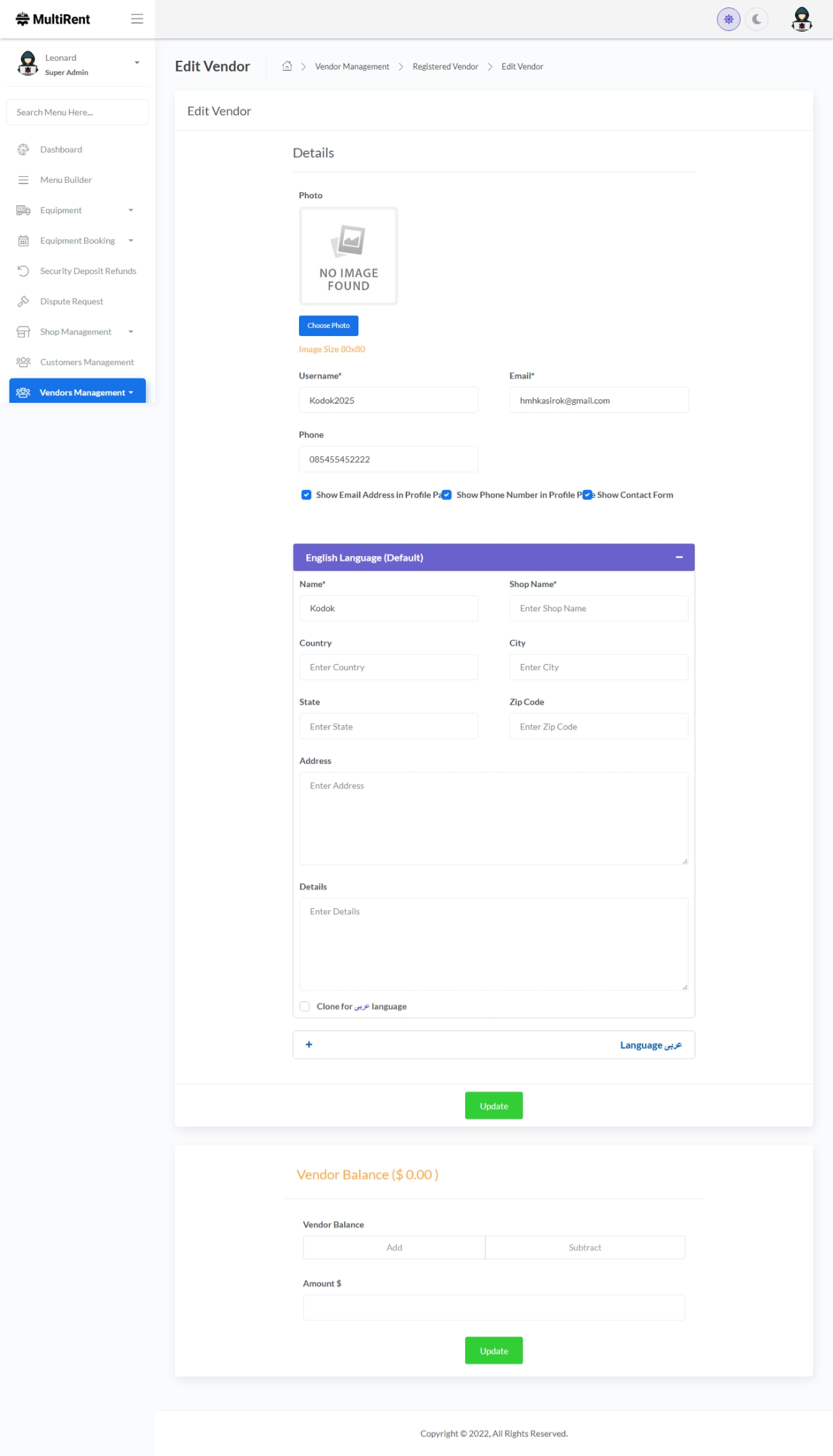Uncheck Show Email Address in Profile Page
Viewport: 833px width, 1456px height.
coord(306,495)
